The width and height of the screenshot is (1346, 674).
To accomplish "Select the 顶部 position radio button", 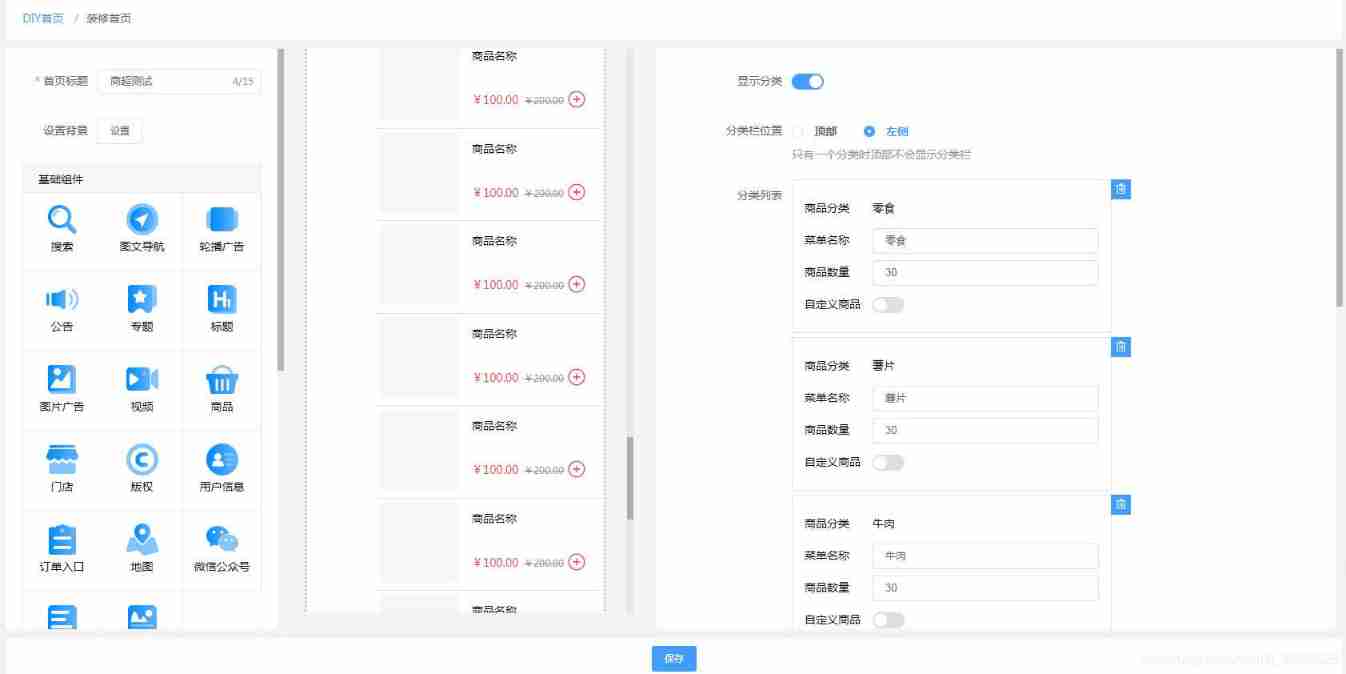I will coord(800,131).
